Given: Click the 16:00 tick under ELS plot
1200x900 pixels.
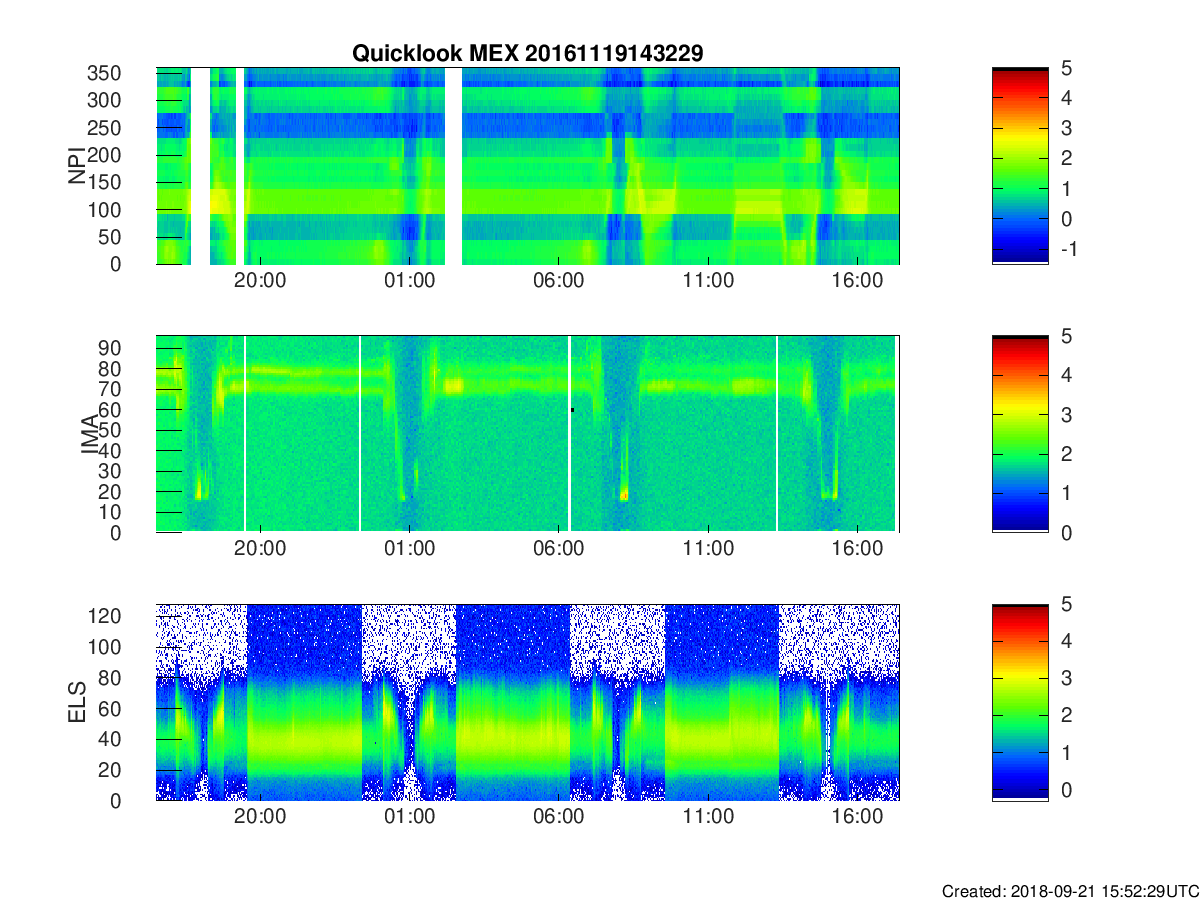Looking at the screenshot, I should 857,817.
